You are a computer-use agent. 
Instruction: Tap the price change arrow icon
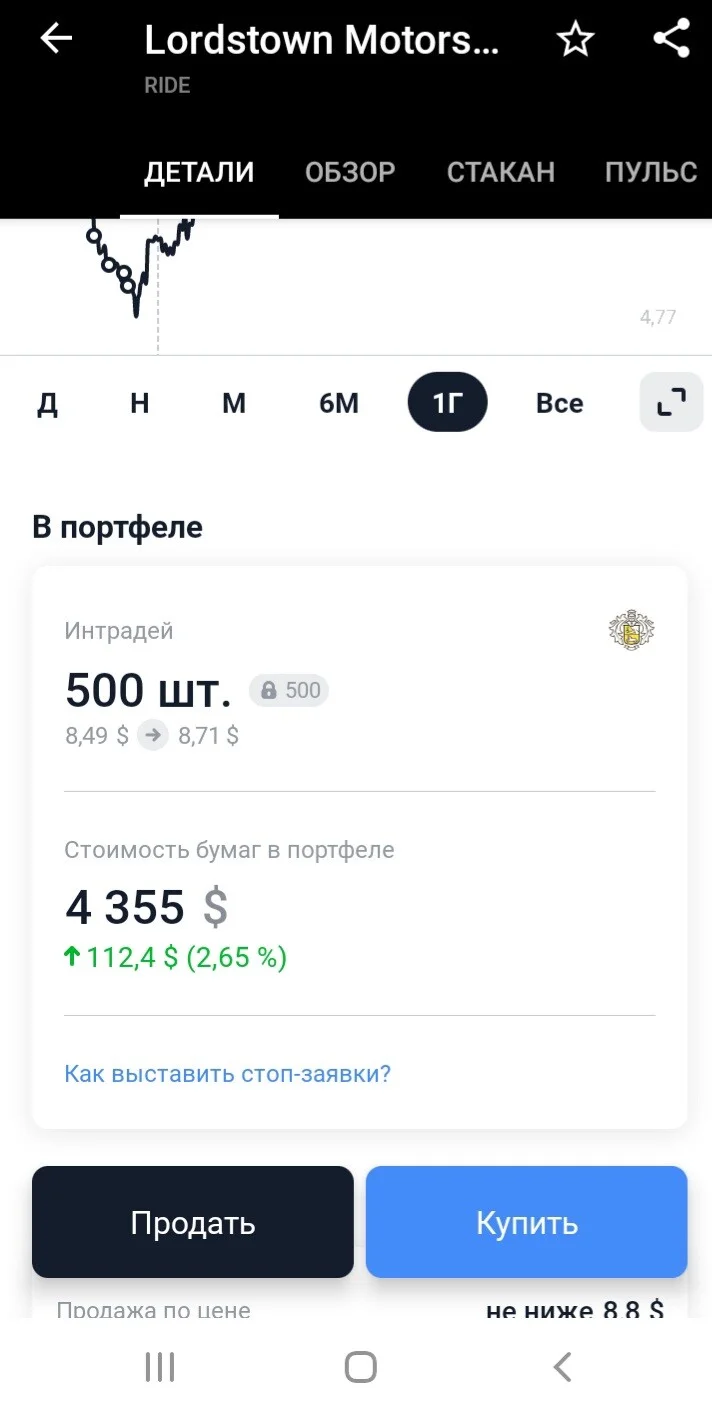click(153, 736)
